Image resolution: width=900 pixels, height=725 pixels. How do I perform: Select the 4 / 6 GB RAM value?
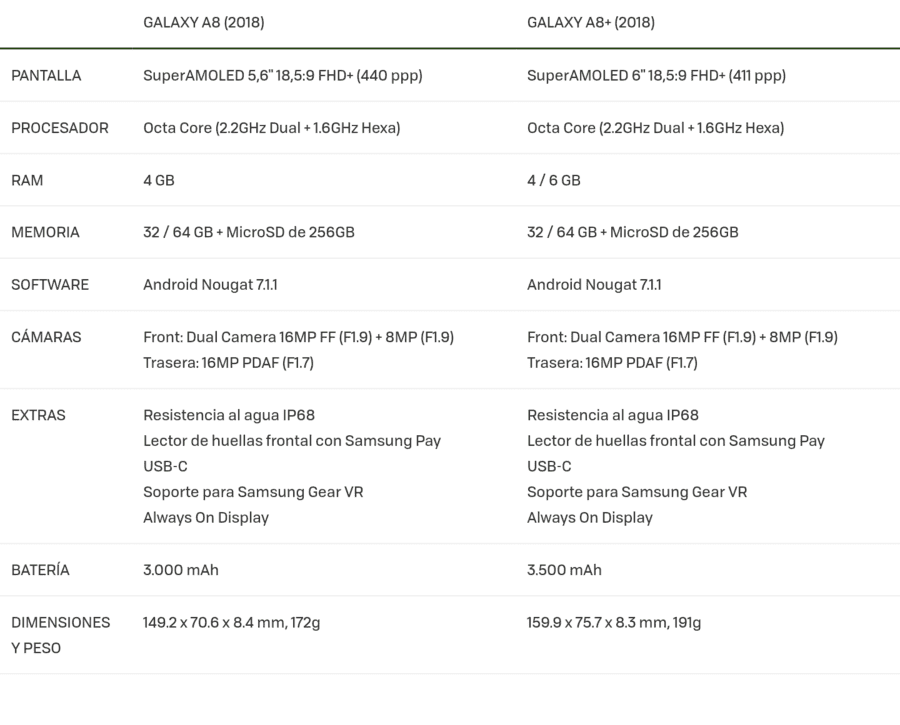coord(553,180)
